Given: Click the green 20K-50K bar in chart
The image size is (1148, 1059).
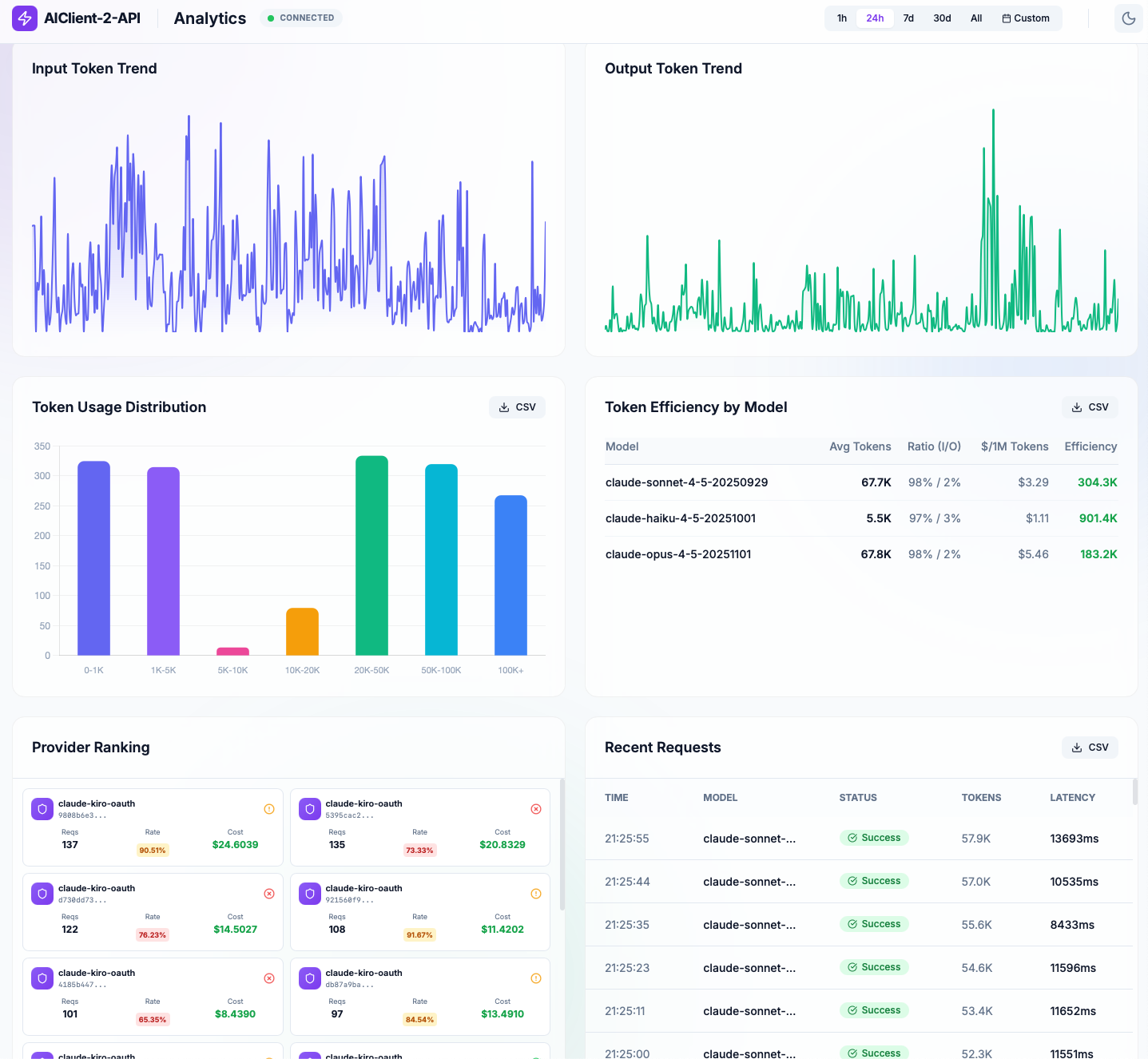Looking at the screenshot, I should coord(371,555).
